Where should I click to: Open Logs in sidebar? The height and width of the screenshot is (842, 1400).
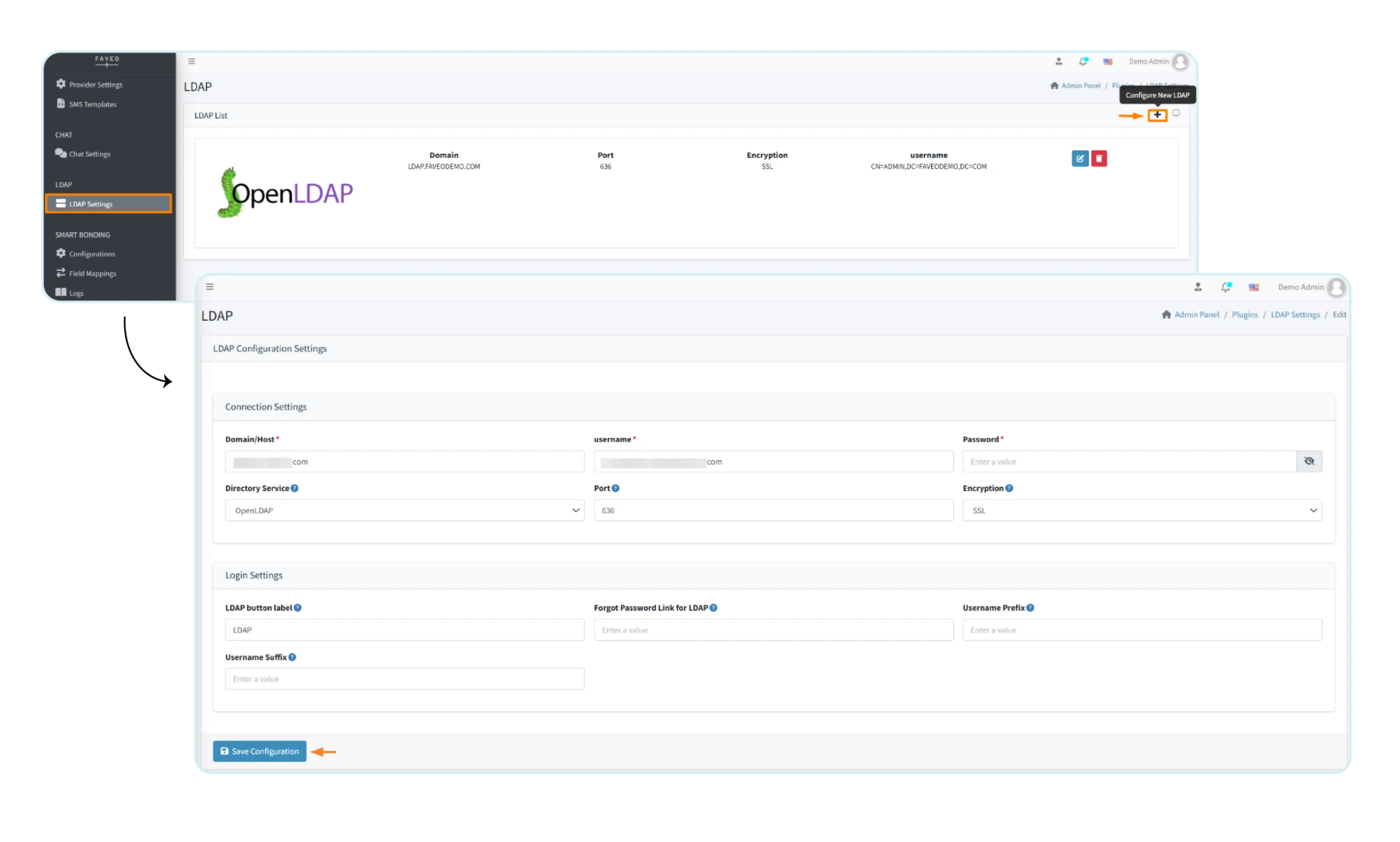(76, 293)
